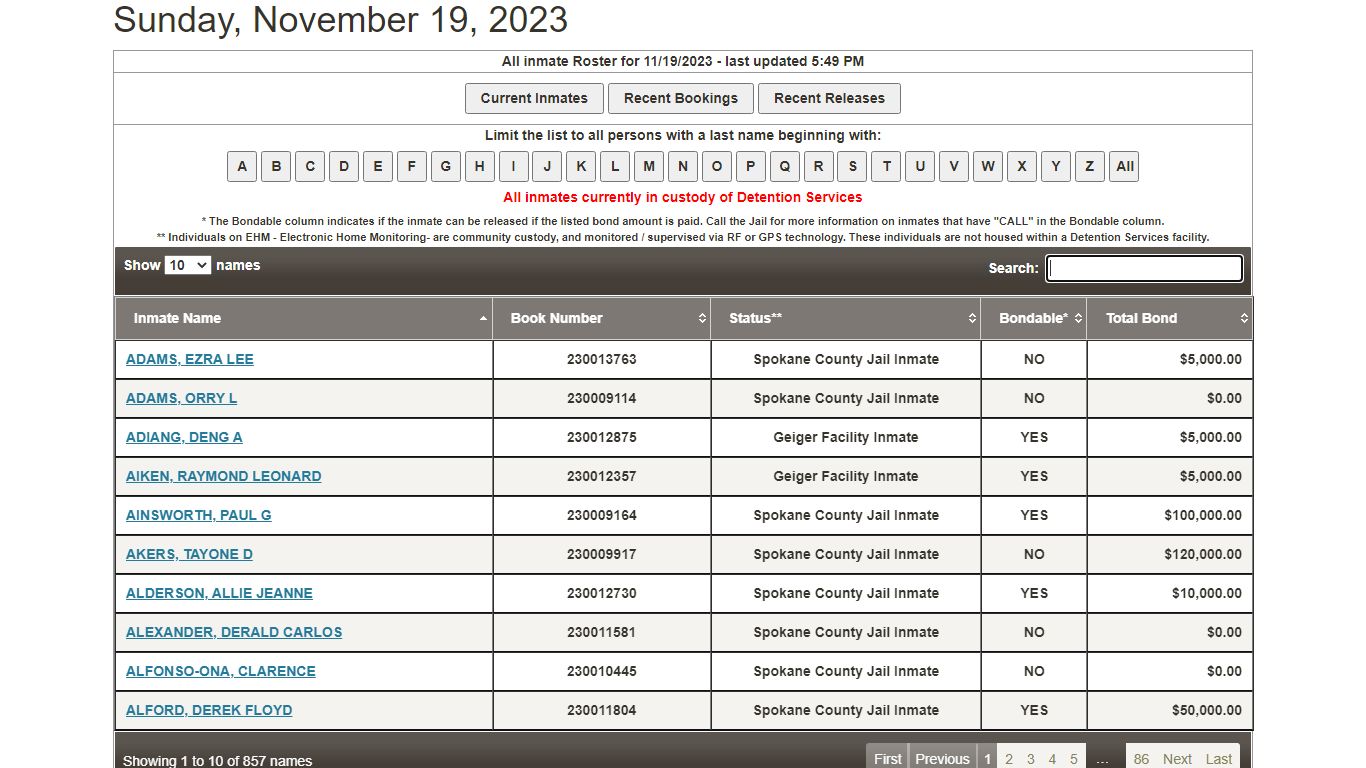The height and width of the screenshot is (768, 1366).
Task: Go to the Next results page
Action: (x=1177, y=759)
